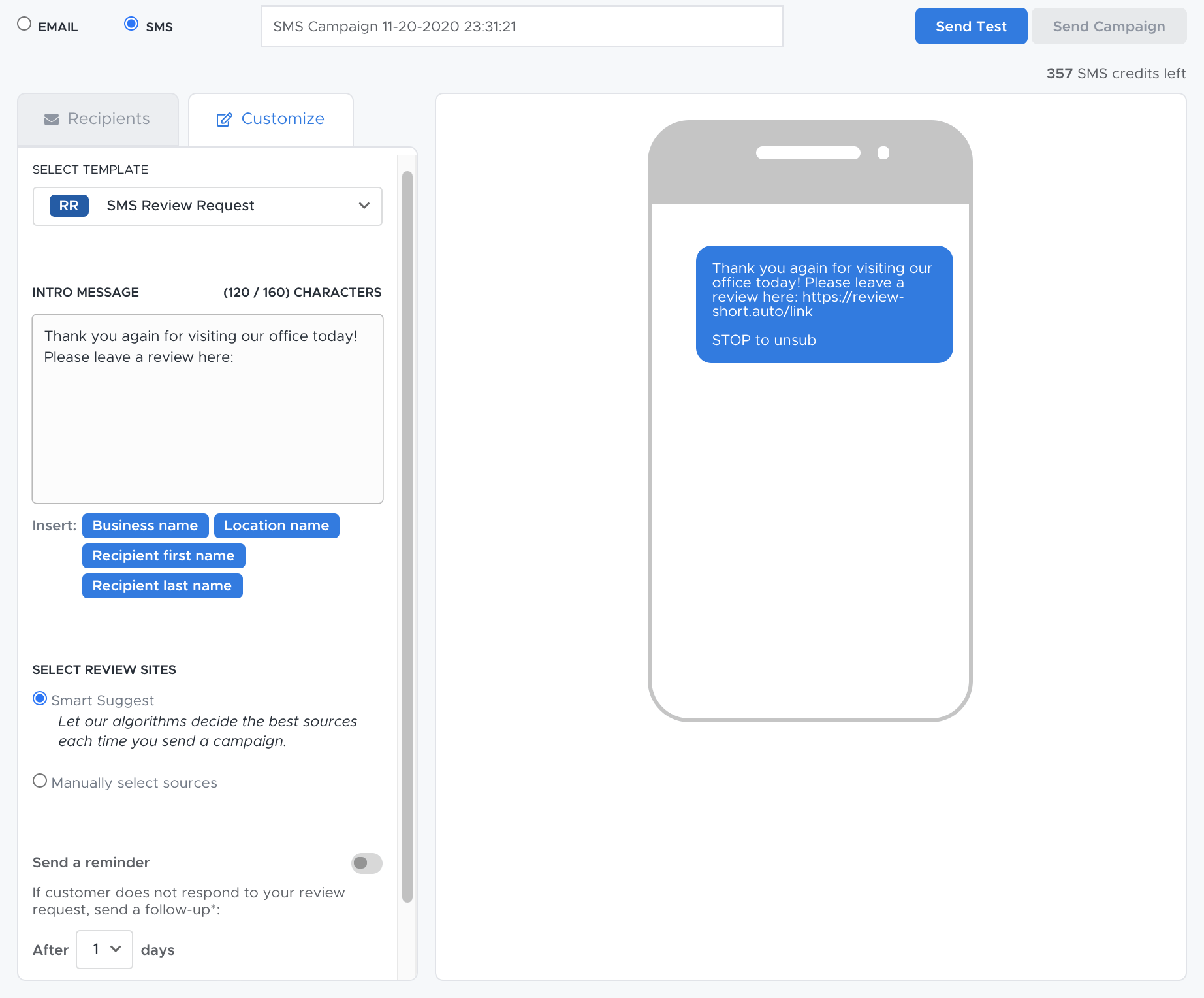
Task: Select the EMAIL radio button
Action: pos(24,24)
